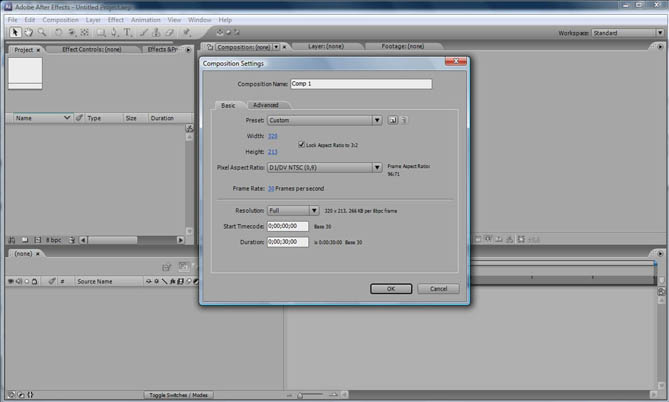
Task: Switch to the Advanced tab
Action: click(266, 105)
